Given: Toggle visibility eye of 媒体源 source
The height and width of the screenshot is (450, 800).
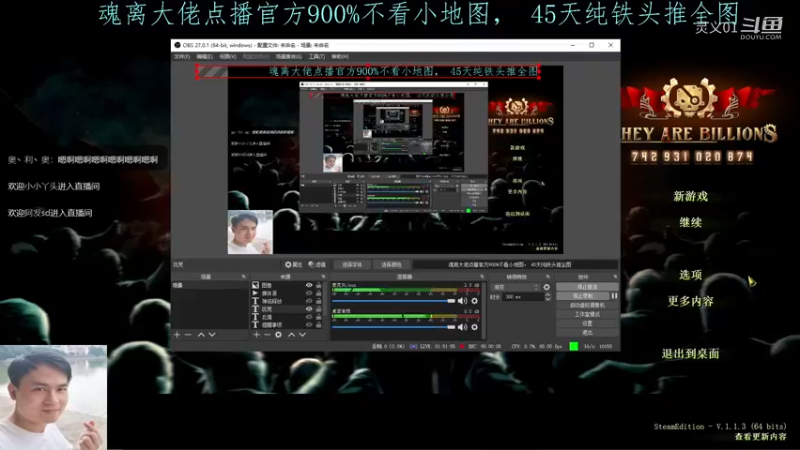Looking at the screenshot, I should coord(309,293).
